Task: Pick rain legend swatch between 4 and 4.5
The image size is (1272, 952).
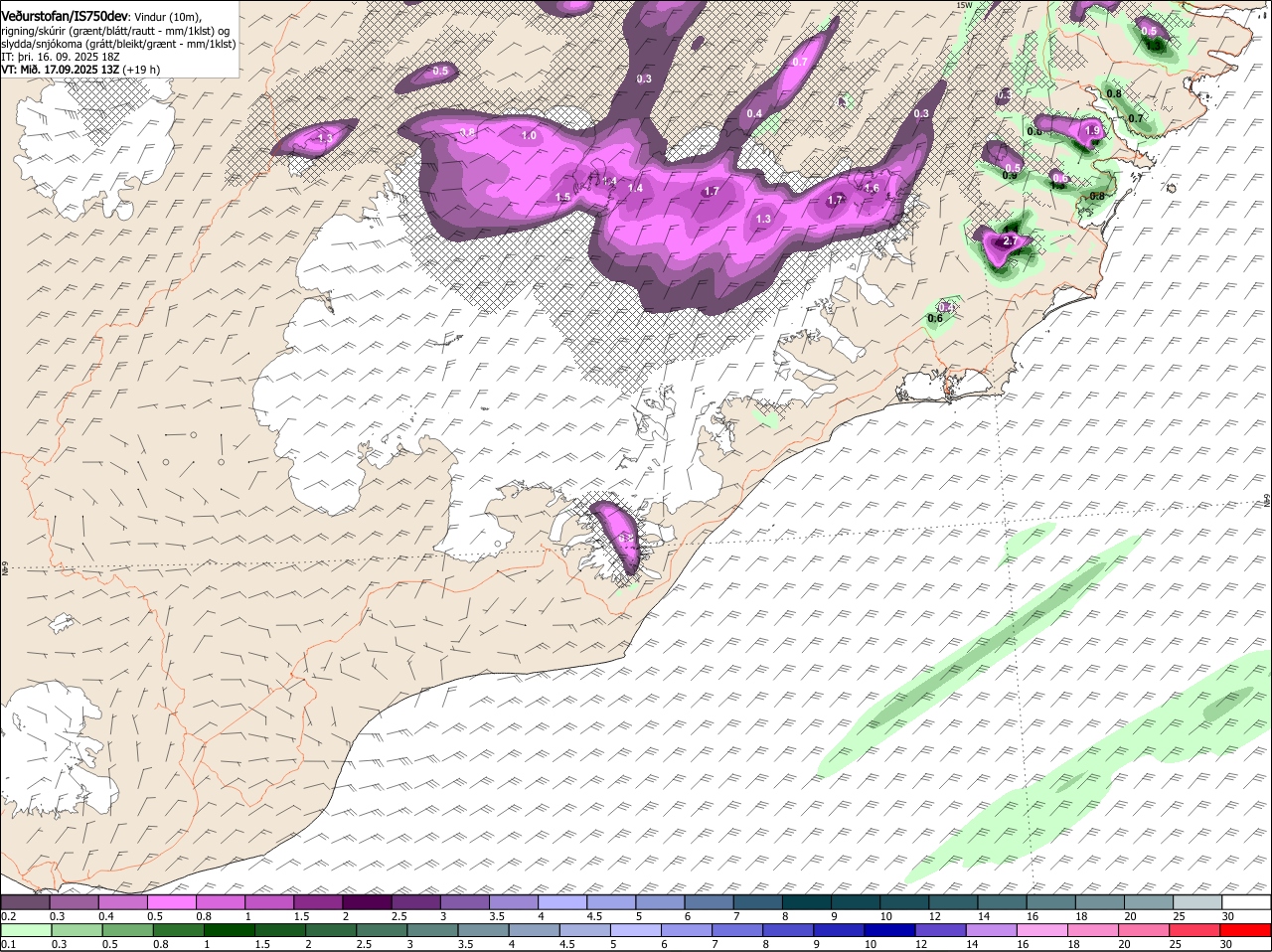Action: (535, 931)
